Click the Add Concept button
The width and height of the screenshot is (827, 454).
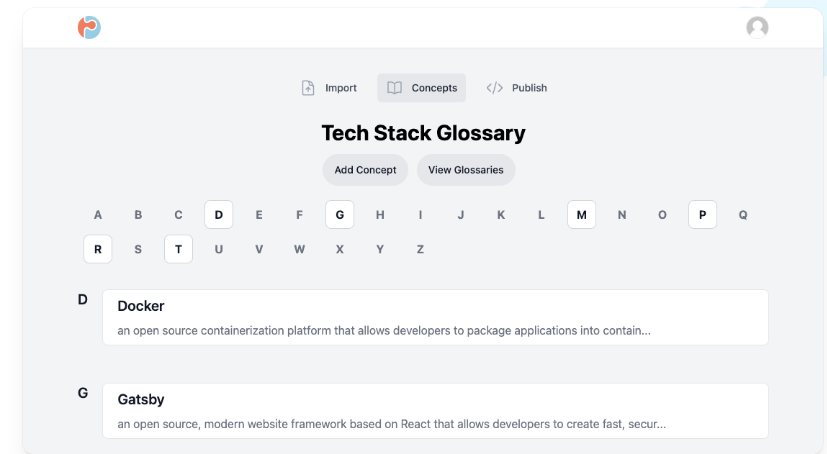click(x=365, y=170)
